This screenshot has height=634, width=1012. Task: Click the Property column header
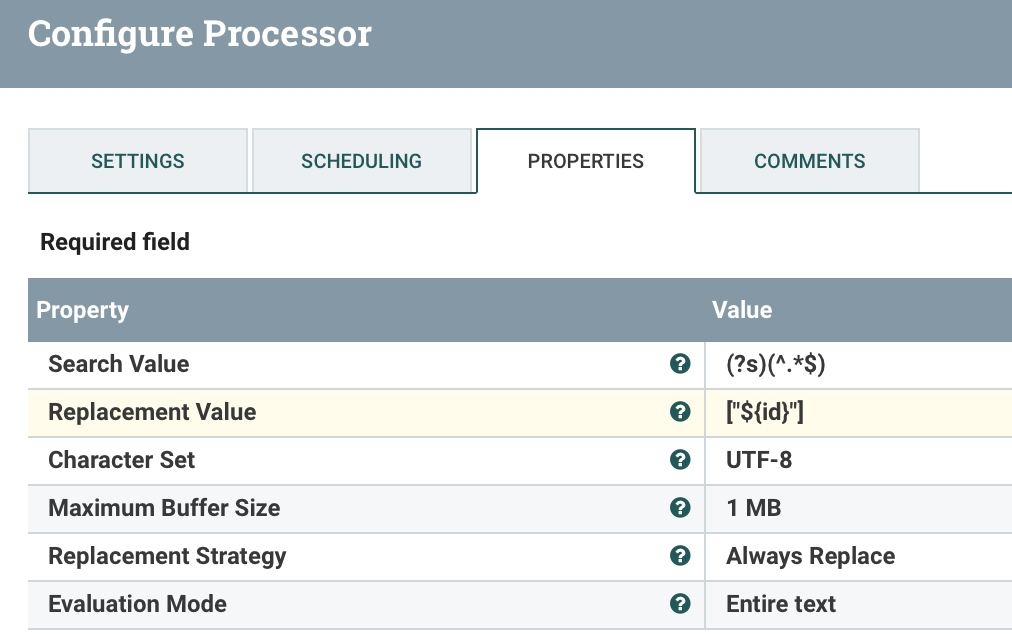pyautogui.click(x=82, y=310)
